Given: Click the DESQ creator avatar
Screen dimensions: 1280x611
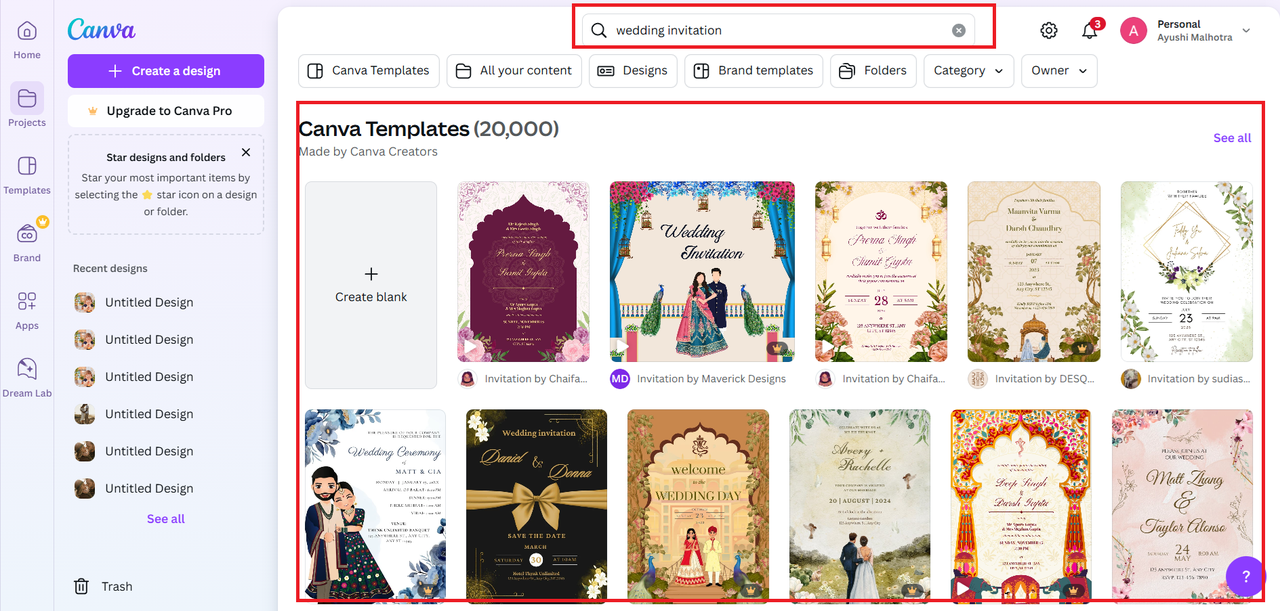Looking at the screenshot, I should tap(978, 379).
